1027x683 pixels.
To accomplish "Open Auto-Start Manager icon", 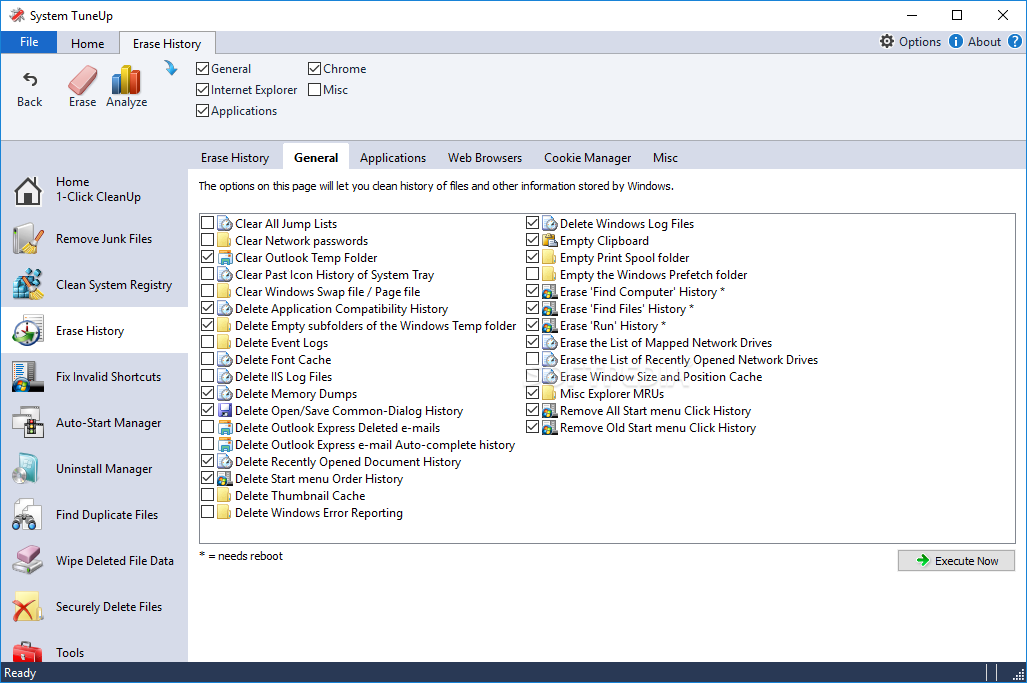I will click(28, 422).
